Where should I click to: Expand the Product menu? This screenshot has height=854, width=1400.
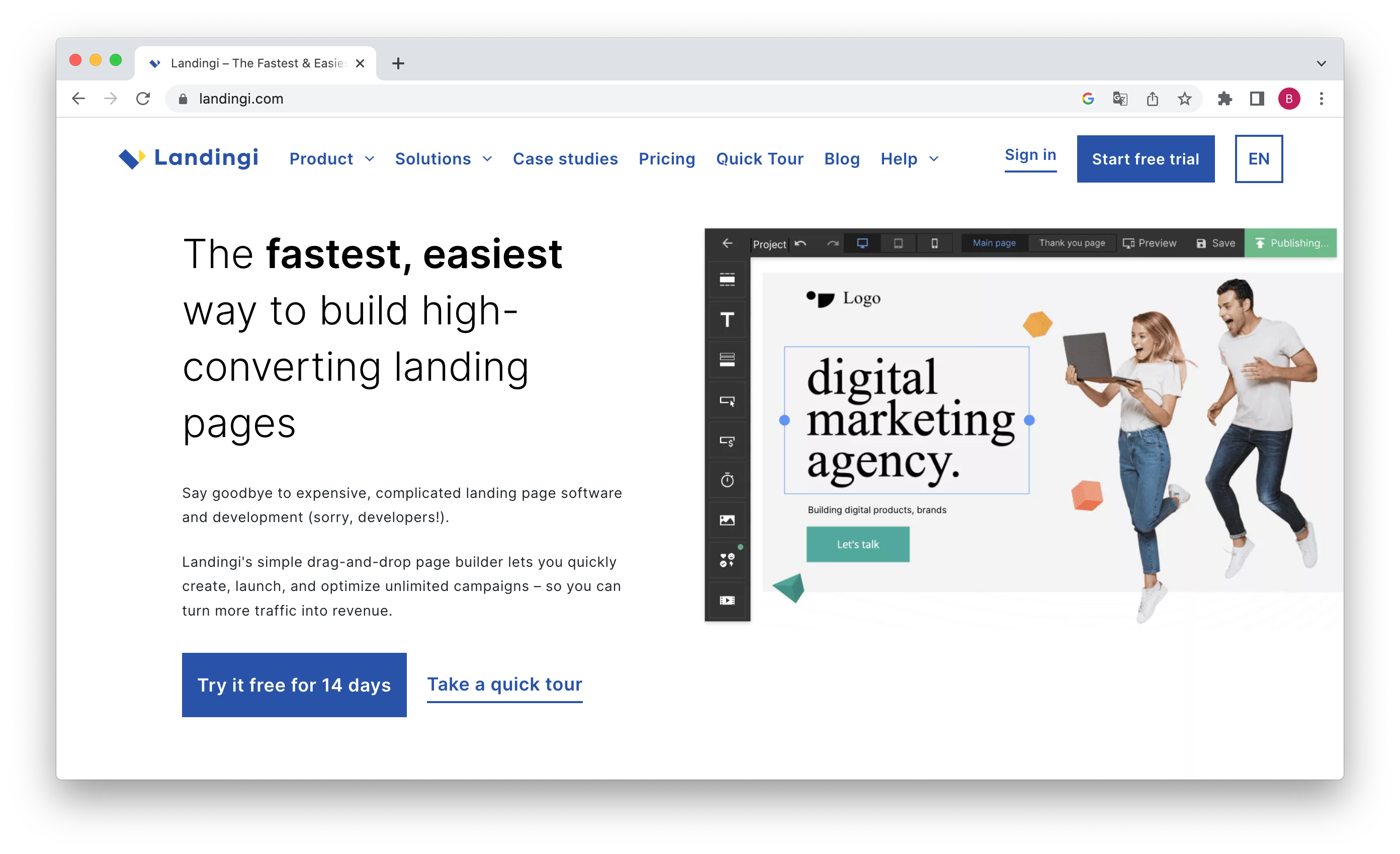click(x=332, y=158)
